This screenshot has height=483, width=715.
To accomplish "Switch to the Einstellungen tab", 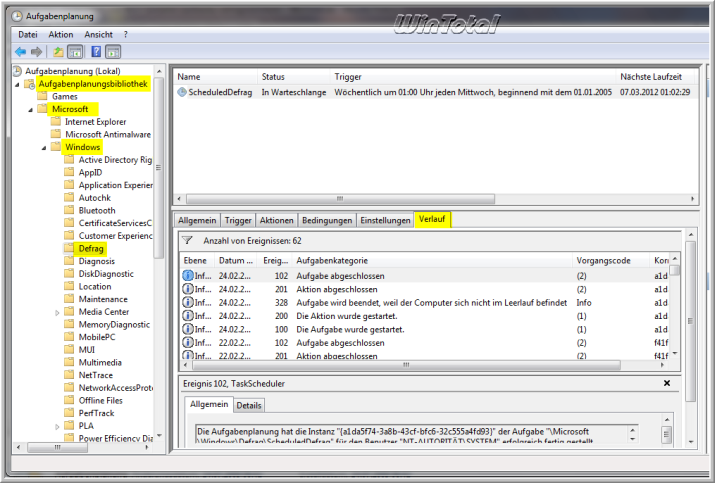I will [x=385, y=220].
